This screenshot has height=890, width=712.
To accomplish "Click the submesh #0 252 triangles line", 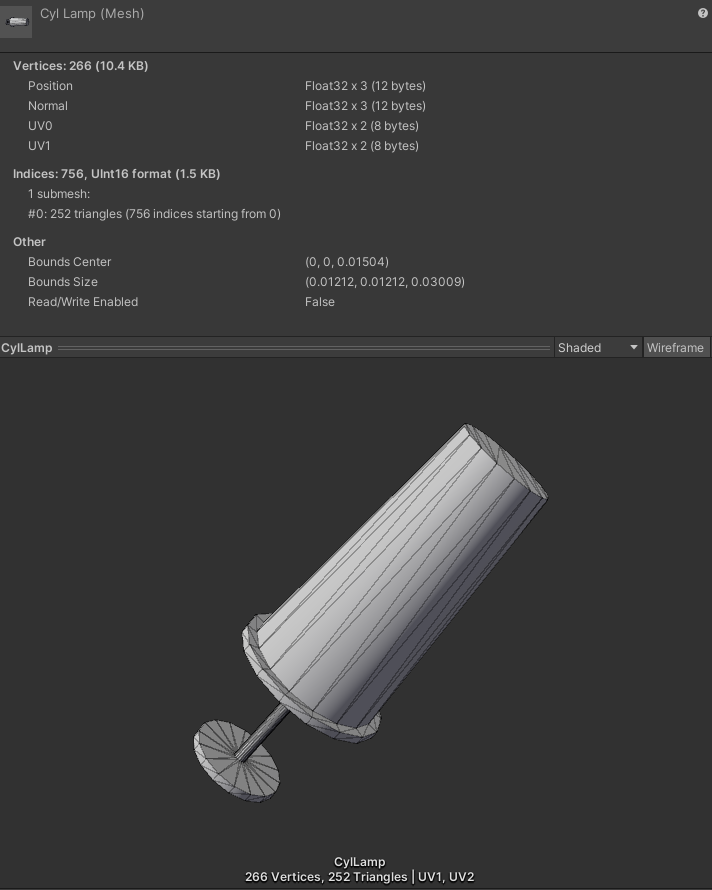I will tap(154, 214).
